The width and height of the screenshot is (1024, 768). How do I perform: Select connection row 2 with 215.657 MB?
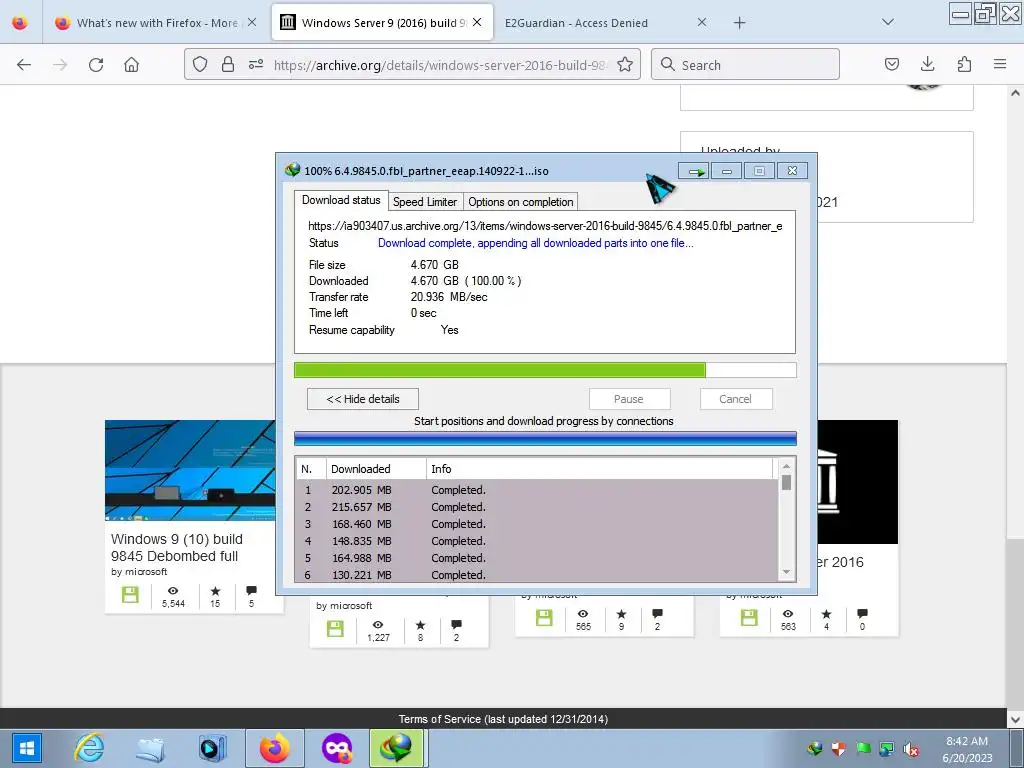(x=537, y=507)
